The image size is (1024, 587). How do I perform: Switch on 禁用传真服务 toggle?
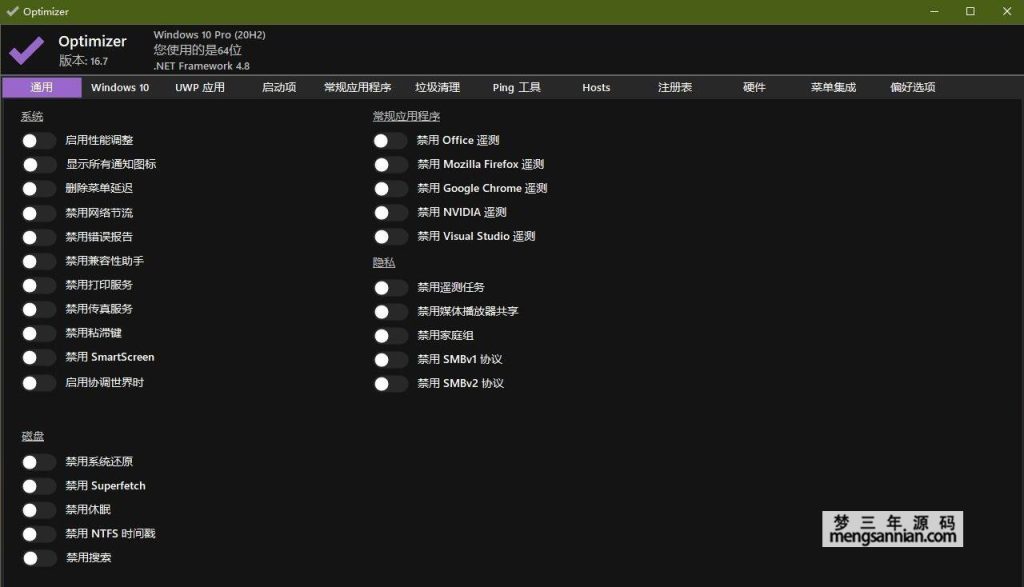pos(39,309)
